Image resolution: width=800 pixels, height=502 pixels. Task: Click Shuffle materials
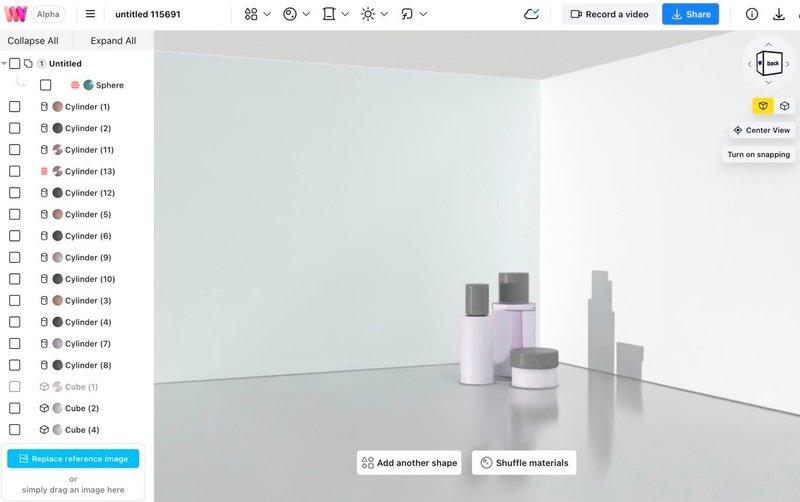tap(524, 463)
